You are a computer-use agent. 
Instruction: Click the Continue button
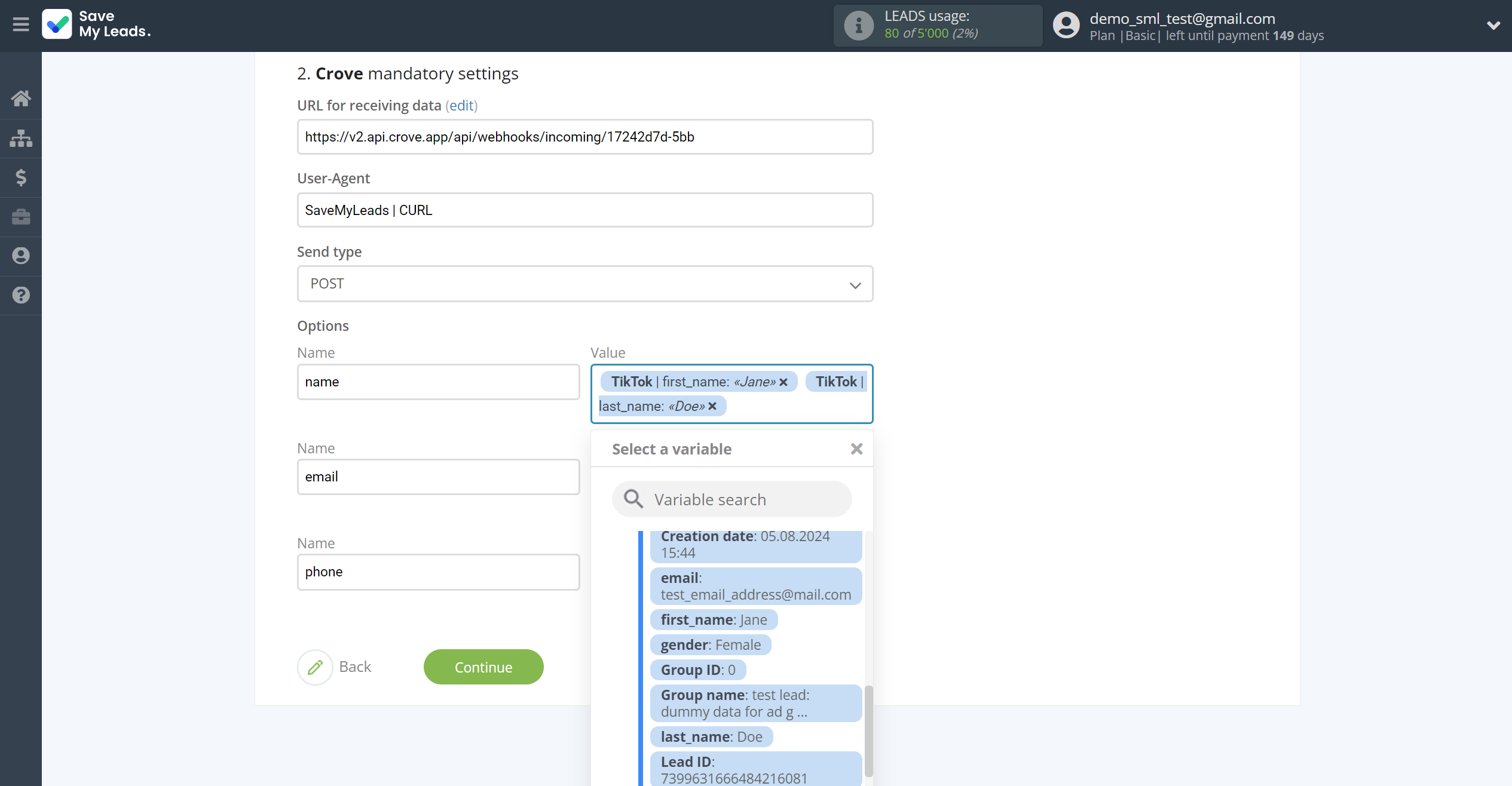(x=483, y=667)
